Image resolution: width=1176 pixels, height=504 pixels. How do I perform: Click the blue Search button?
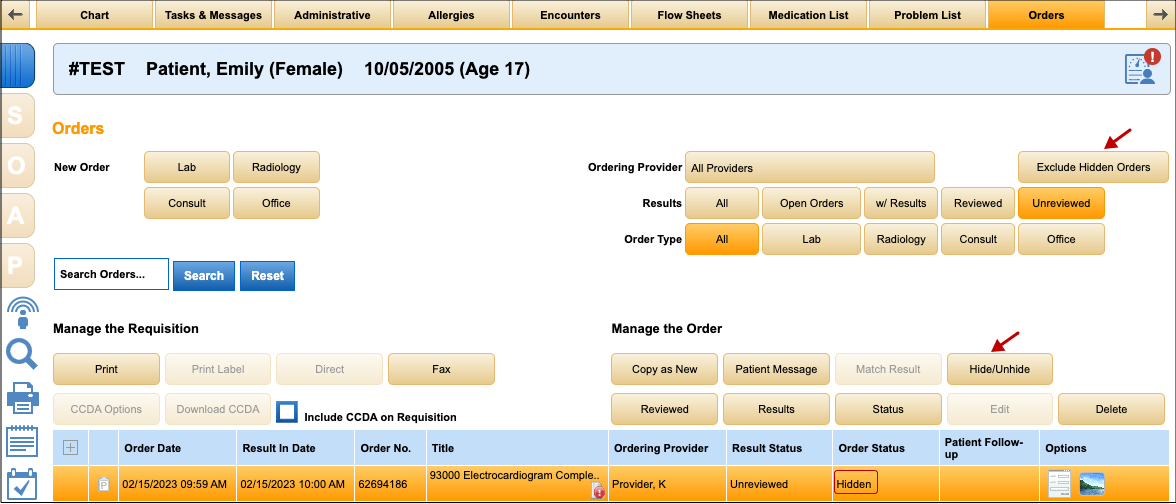(204, 275)
